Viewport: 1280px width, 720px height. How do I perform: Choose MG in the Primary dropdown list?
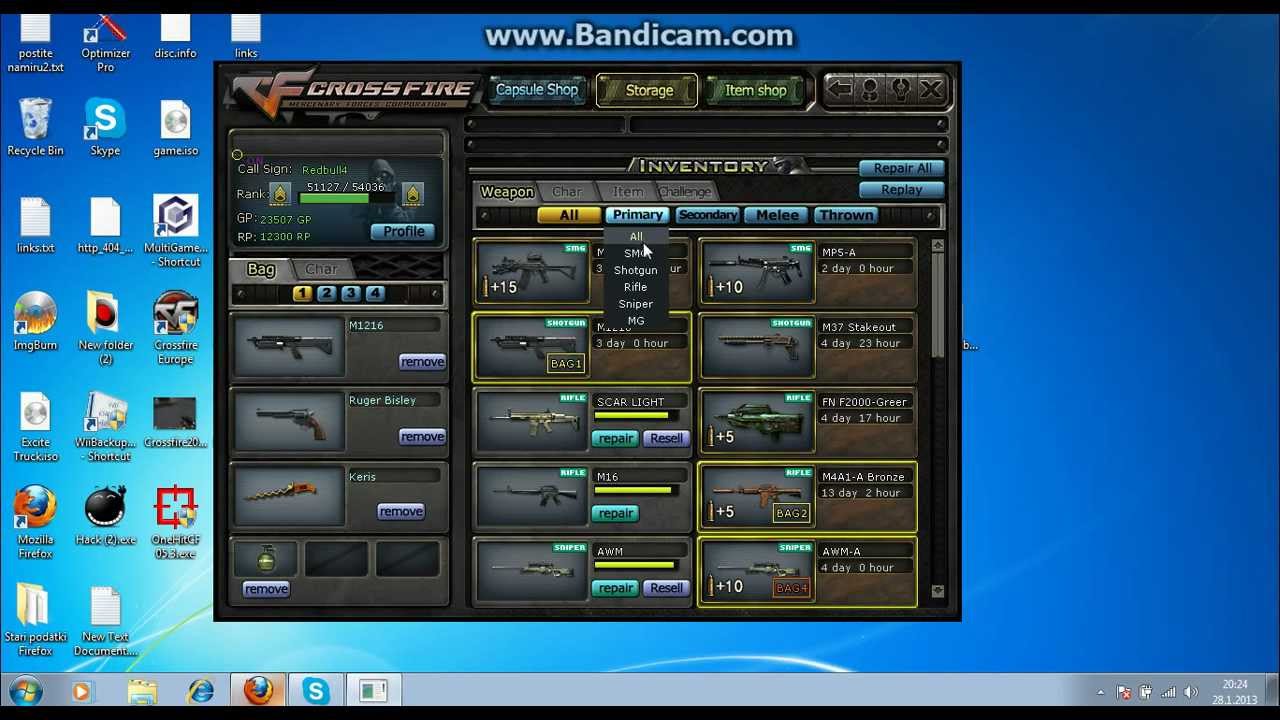[x=636, y=321]
